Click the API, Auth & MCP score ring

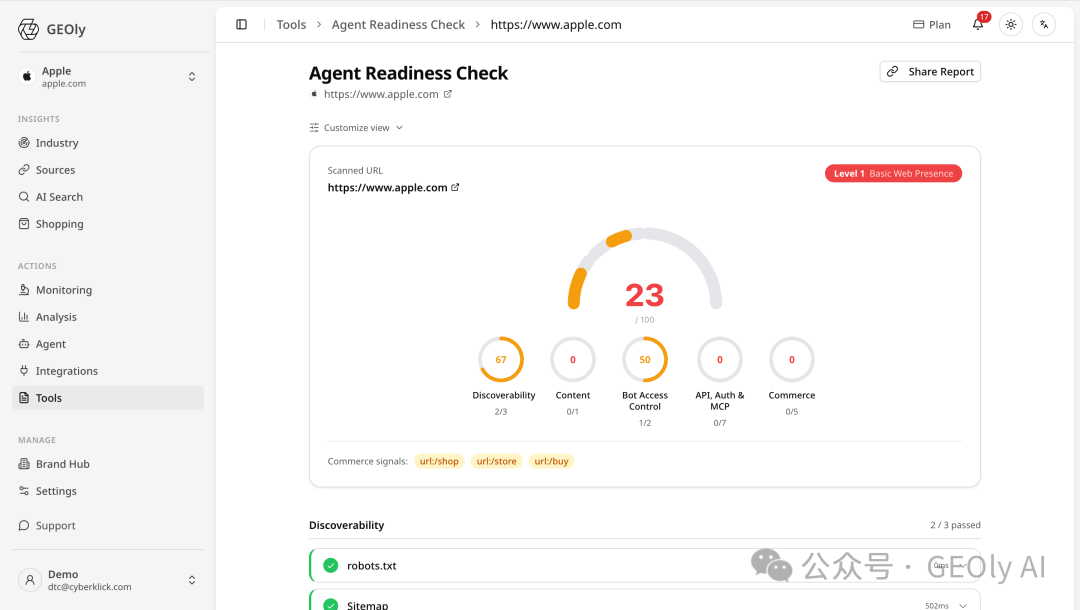pyautogui.click(x=720, y=359)
